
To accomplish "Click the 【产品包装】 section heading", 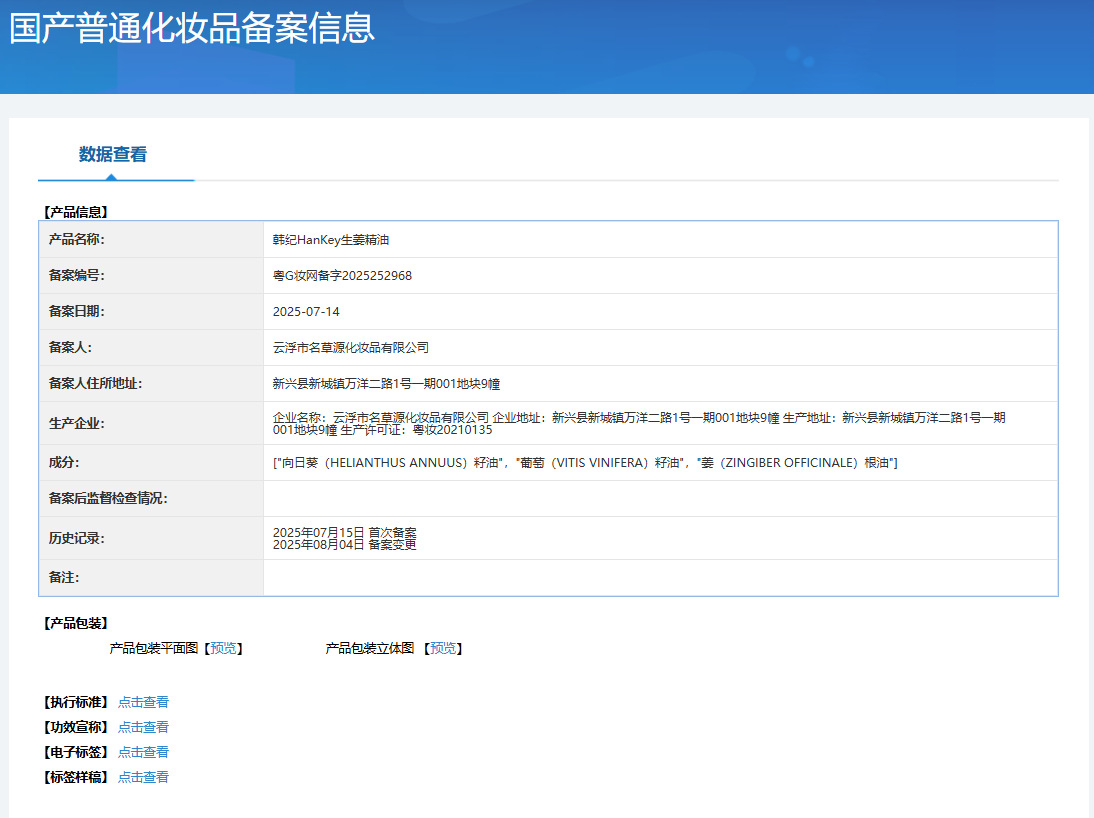I will (x=75, y=623).
